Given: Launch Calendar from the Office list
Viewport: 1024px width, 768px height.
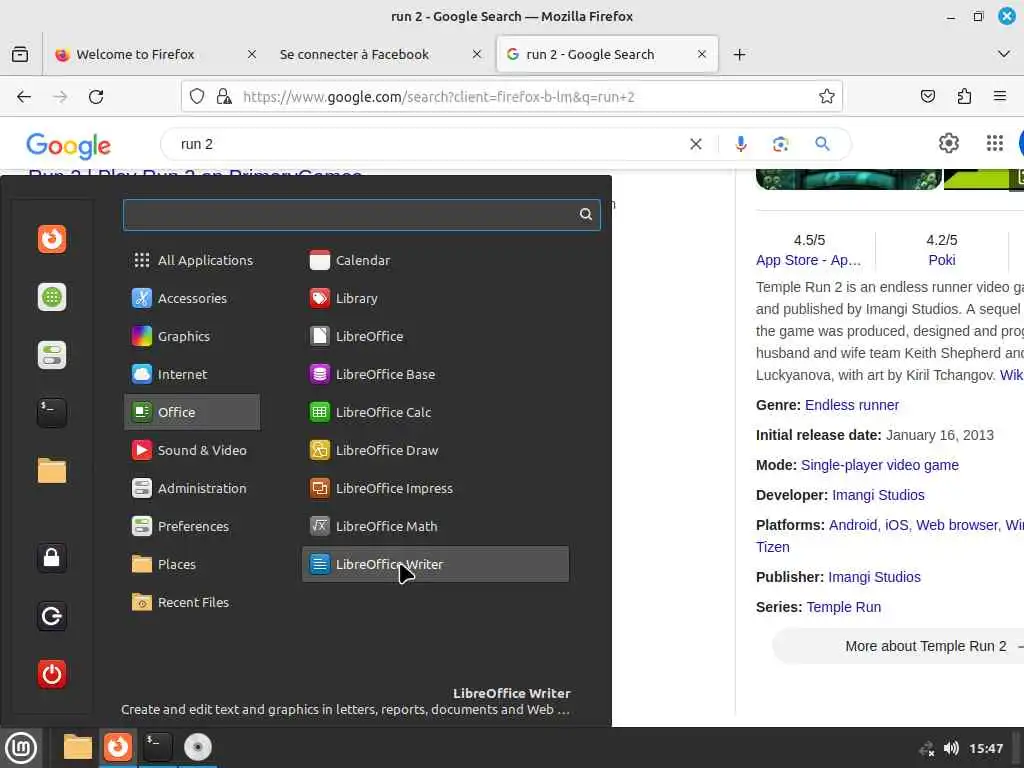Looking at the screenshot, I should tap(436, 261).
